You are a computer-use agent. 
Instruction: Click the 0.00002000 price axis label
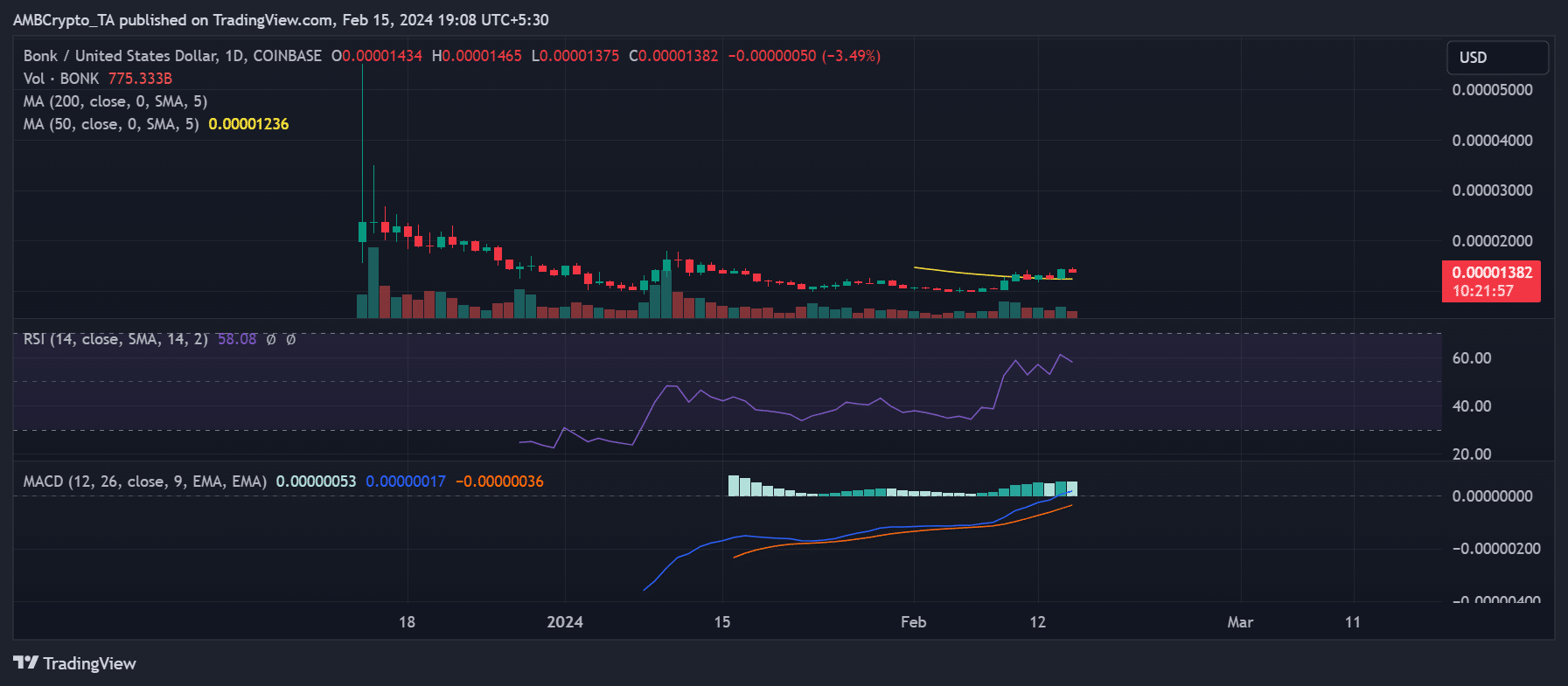[x=1492, y=241]
